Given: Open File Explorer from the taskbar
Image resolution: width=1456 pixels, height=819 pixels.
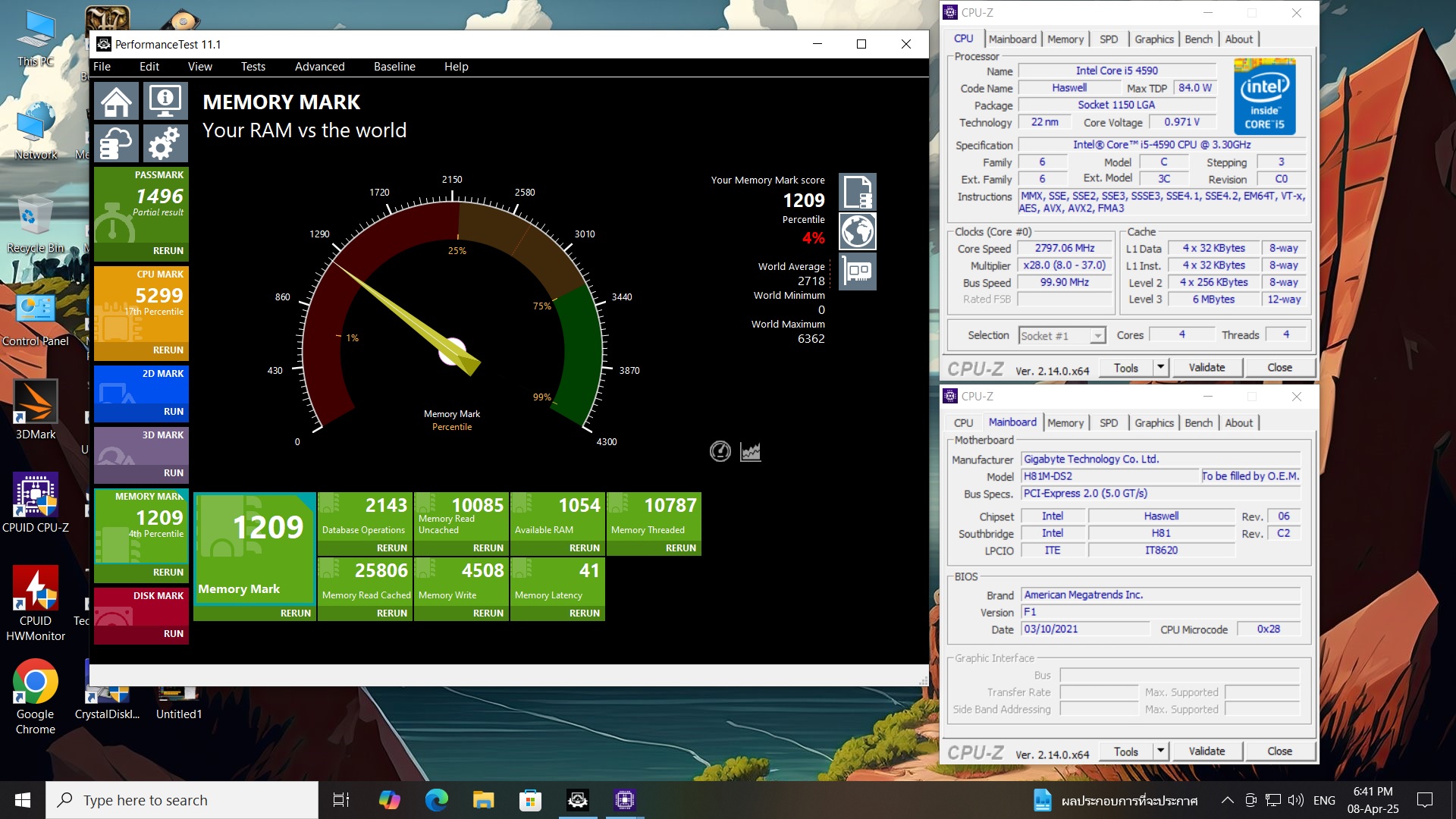Looking at the screenshot, I should click(x=483, y=800).
